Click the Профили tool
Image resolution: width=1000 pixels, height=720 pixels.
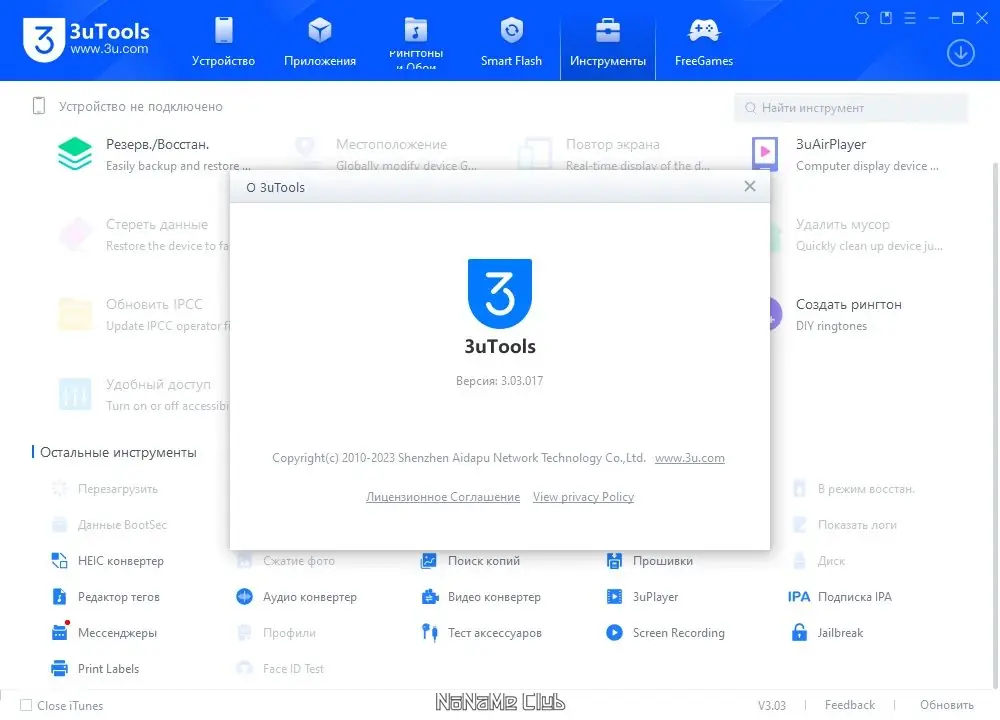pyautogui.click(x=277, y=633)
